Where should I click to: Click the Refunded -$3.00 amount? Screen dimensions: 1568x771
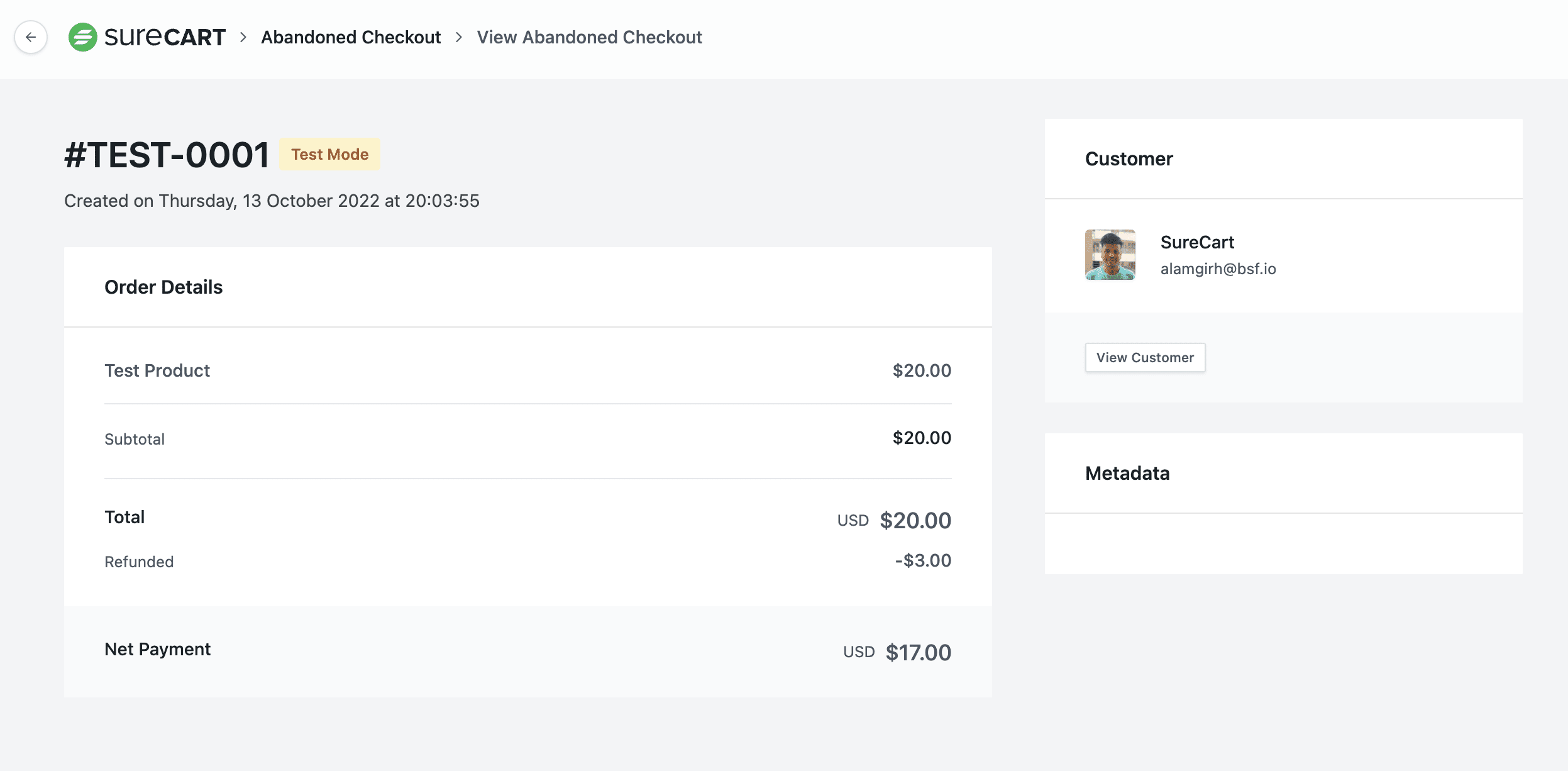923,560
